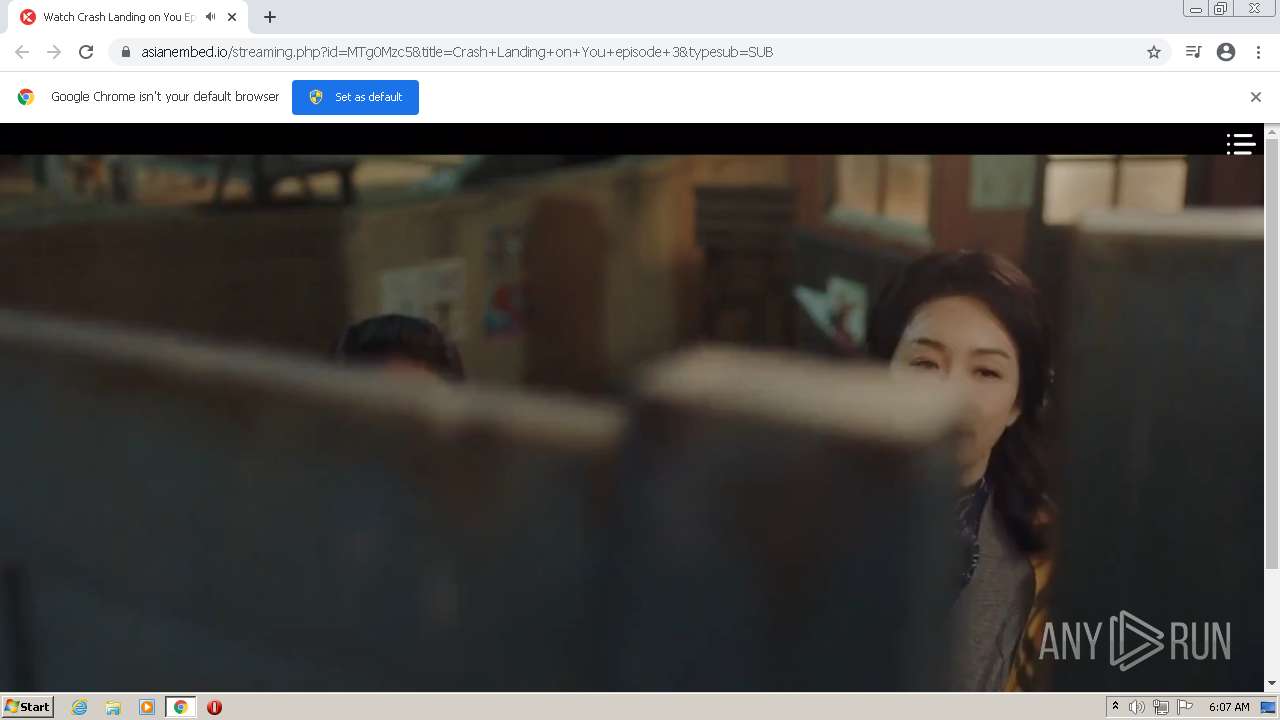Screen dimensions: 1280x720
Task: Bookmark this page with star icon
Action: [1154, 52]
